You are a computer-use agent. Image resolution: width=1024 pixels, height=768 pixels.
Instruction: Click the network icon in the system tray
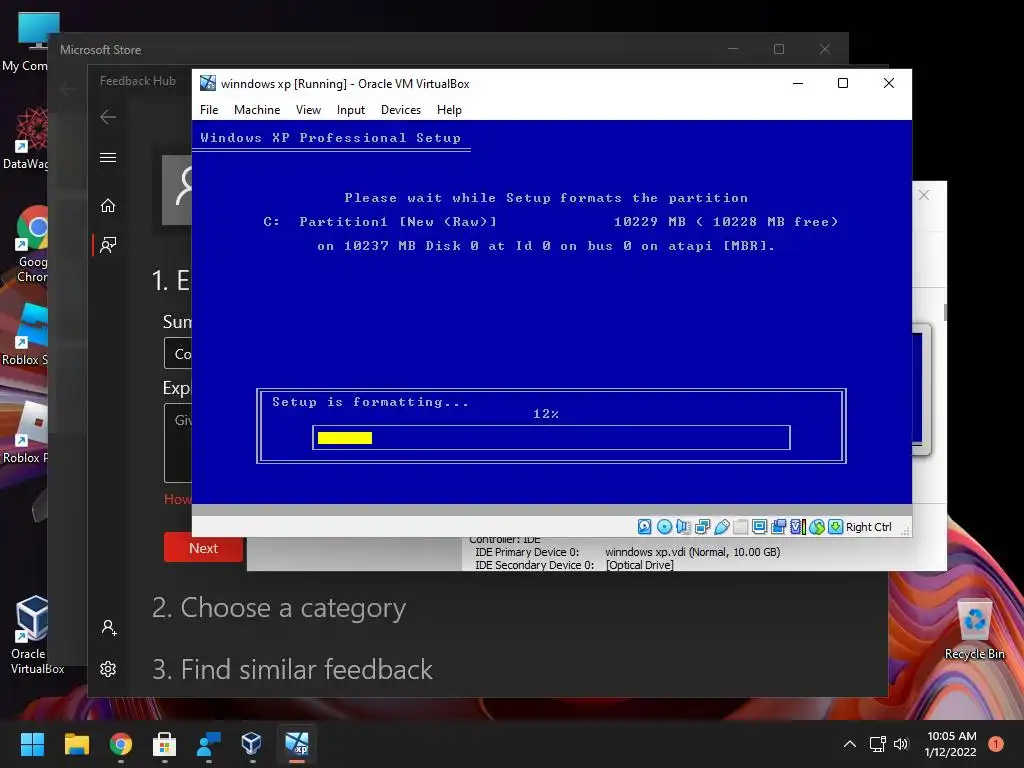877,744
